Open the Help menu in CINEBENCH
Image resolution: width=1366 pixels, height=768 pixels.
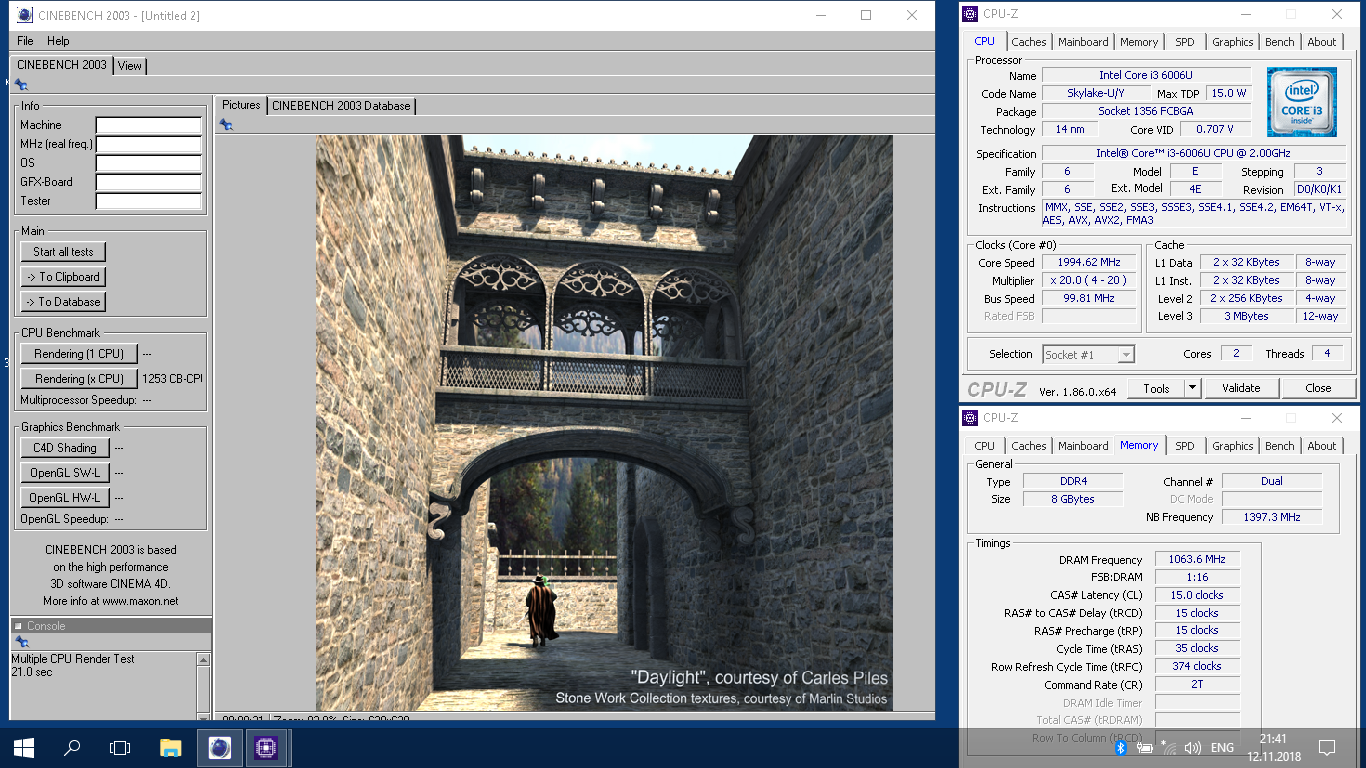pos(58,41)
